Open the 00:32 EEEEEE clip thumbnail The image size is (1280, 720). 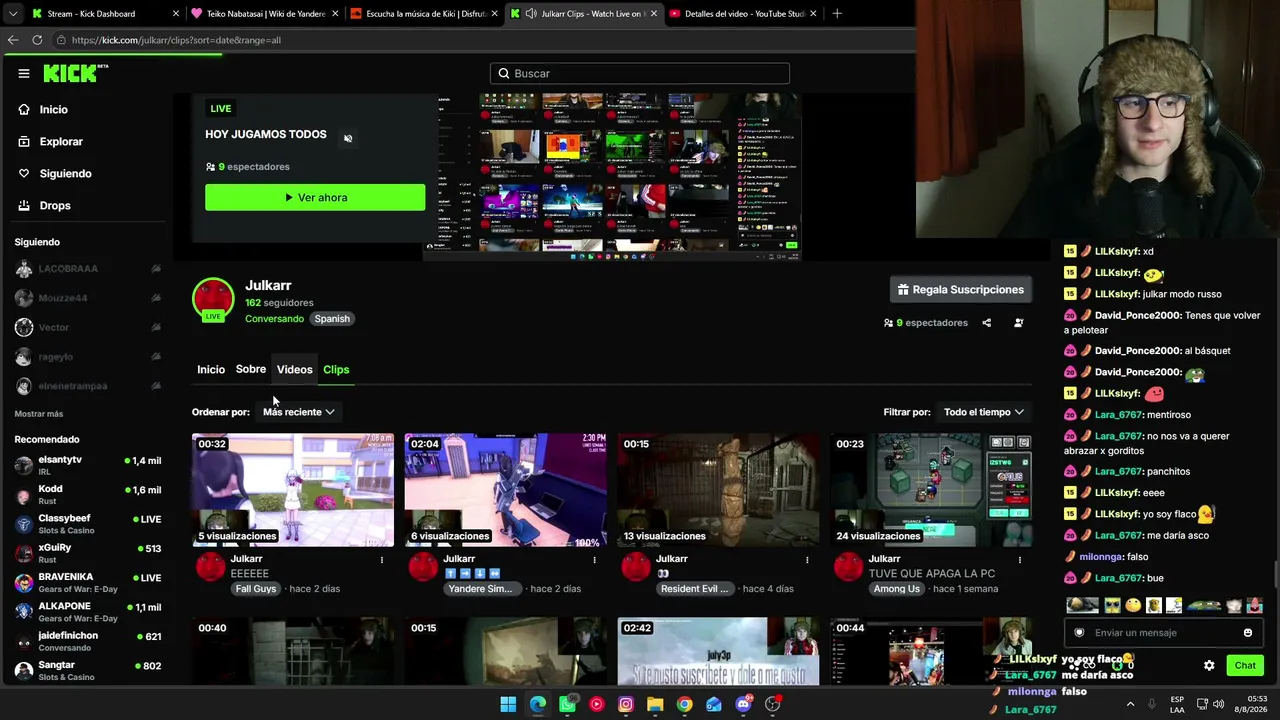(293, 490)
